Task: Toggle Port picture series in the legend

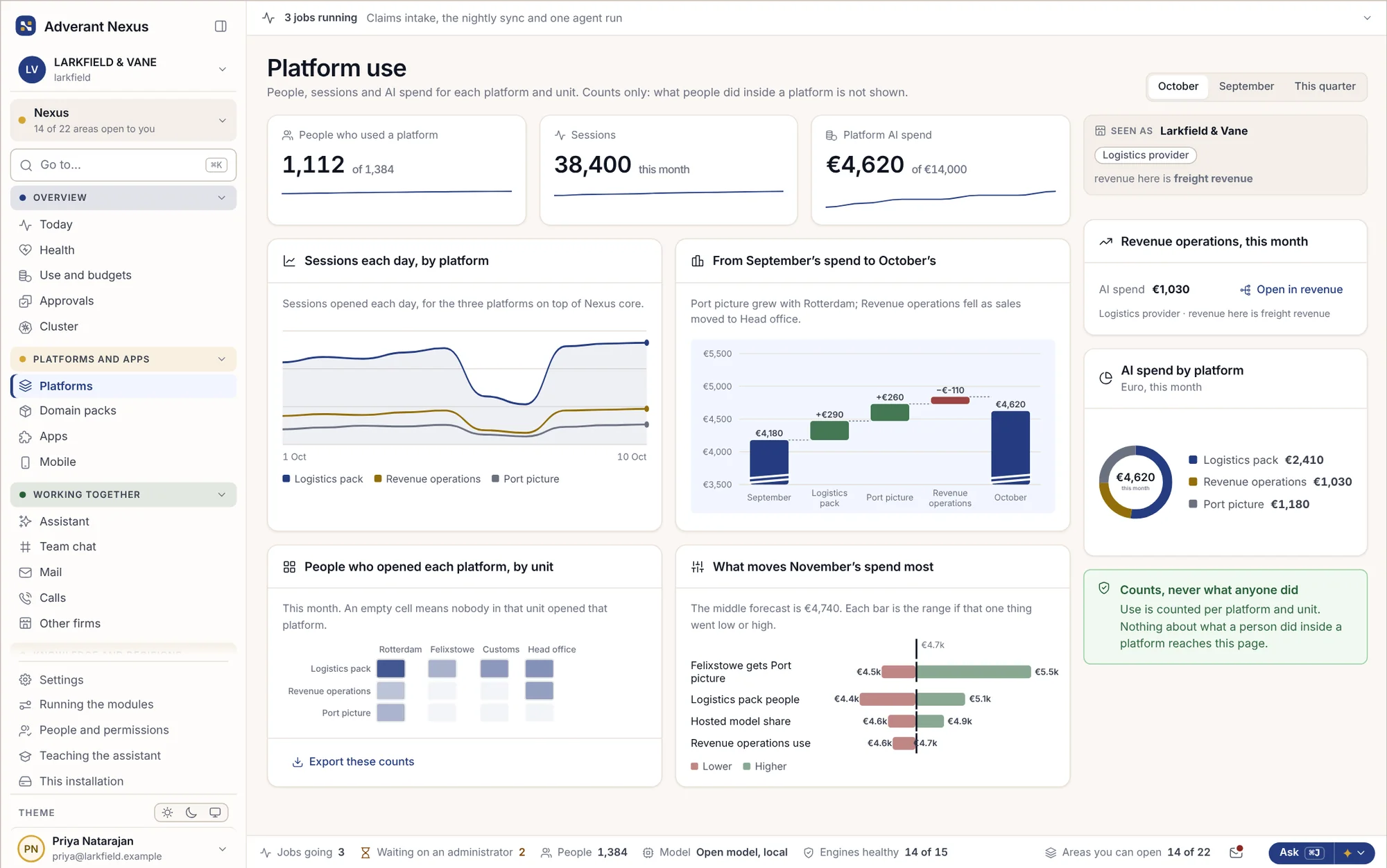Action: pos(526,479)
